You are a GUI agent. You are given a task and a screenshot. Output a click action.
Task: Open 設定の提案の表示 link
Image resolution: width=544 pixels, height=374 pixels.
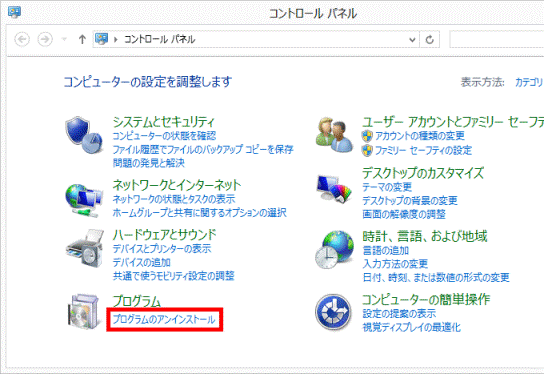399,314
